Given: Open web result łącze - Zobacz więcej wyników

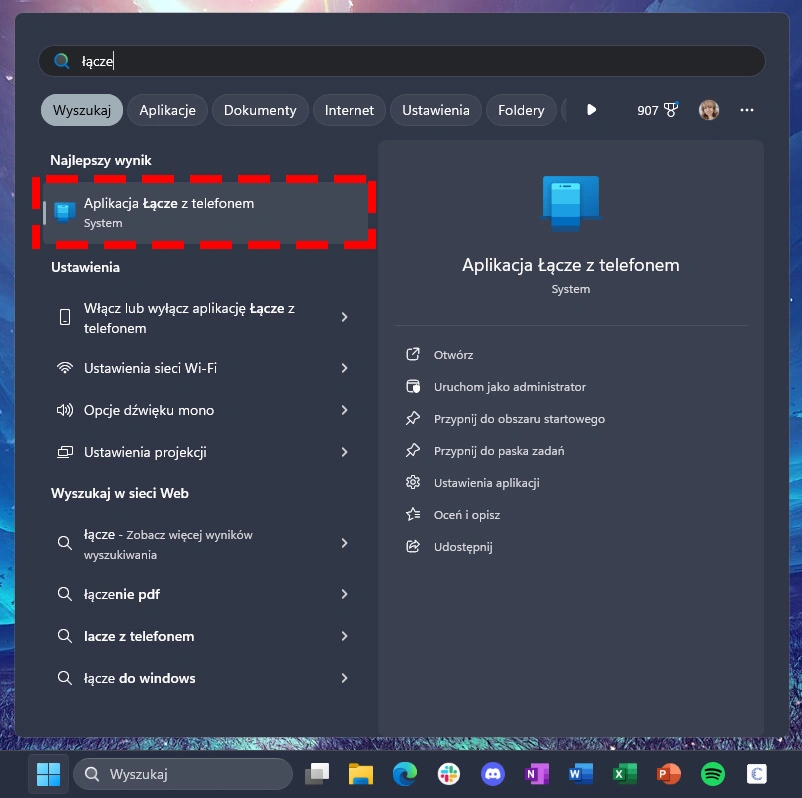Looking at the screenshot, I should (x=205, y=544).
